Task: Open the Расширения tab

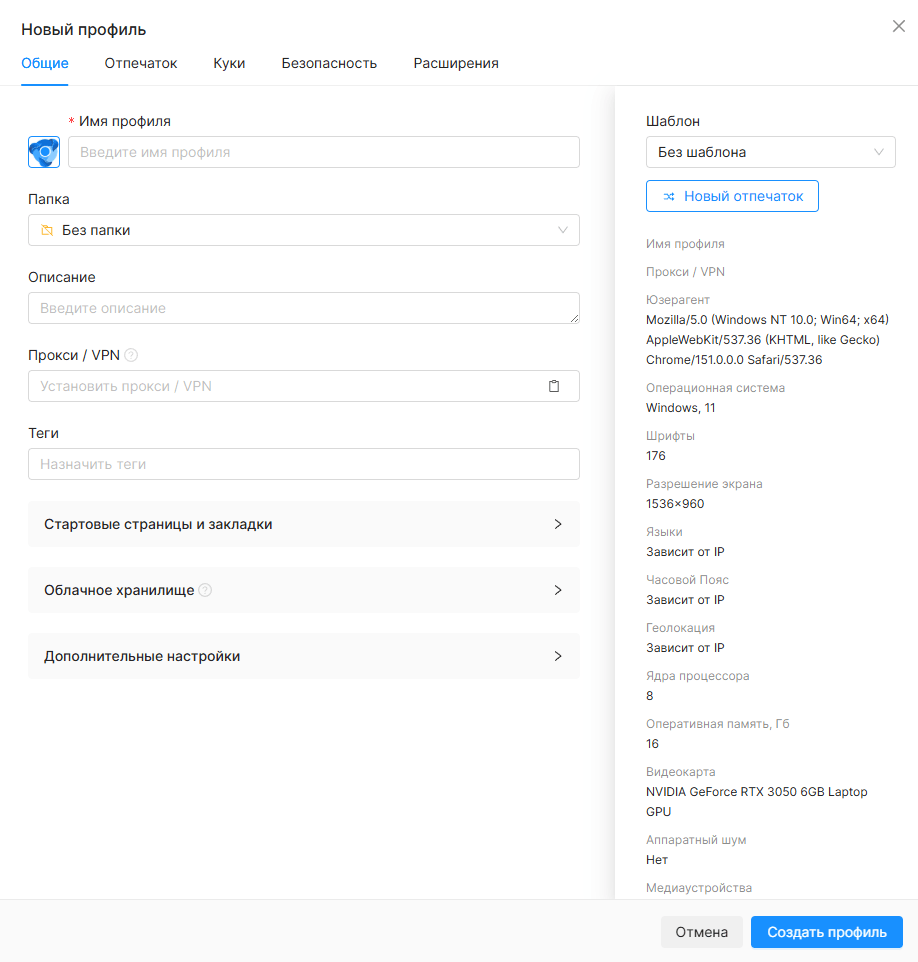Action: pos(456,63)
